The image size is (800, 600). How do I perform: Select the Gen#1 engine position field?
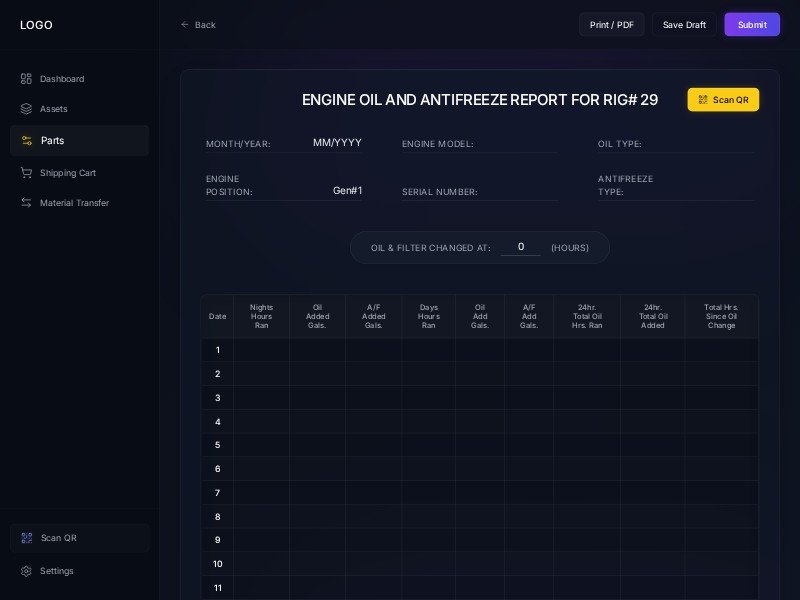pyautogui.click(x=347, y=191)
